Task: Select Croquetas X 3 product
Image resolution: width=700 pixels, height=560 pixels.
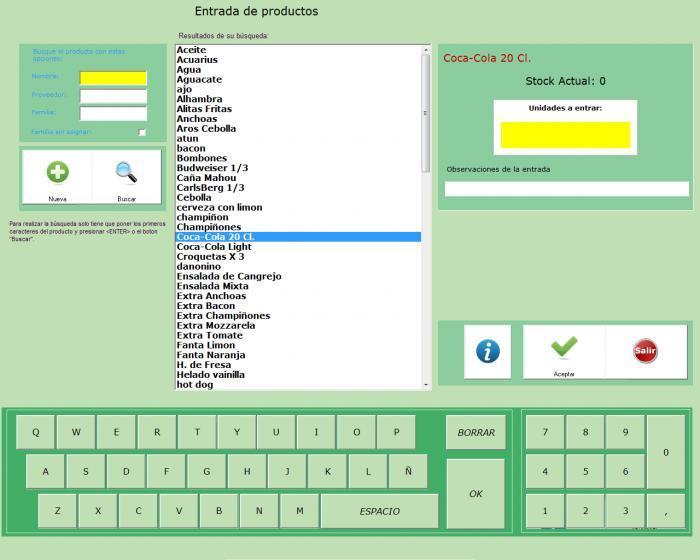Action: pos(298,256)
